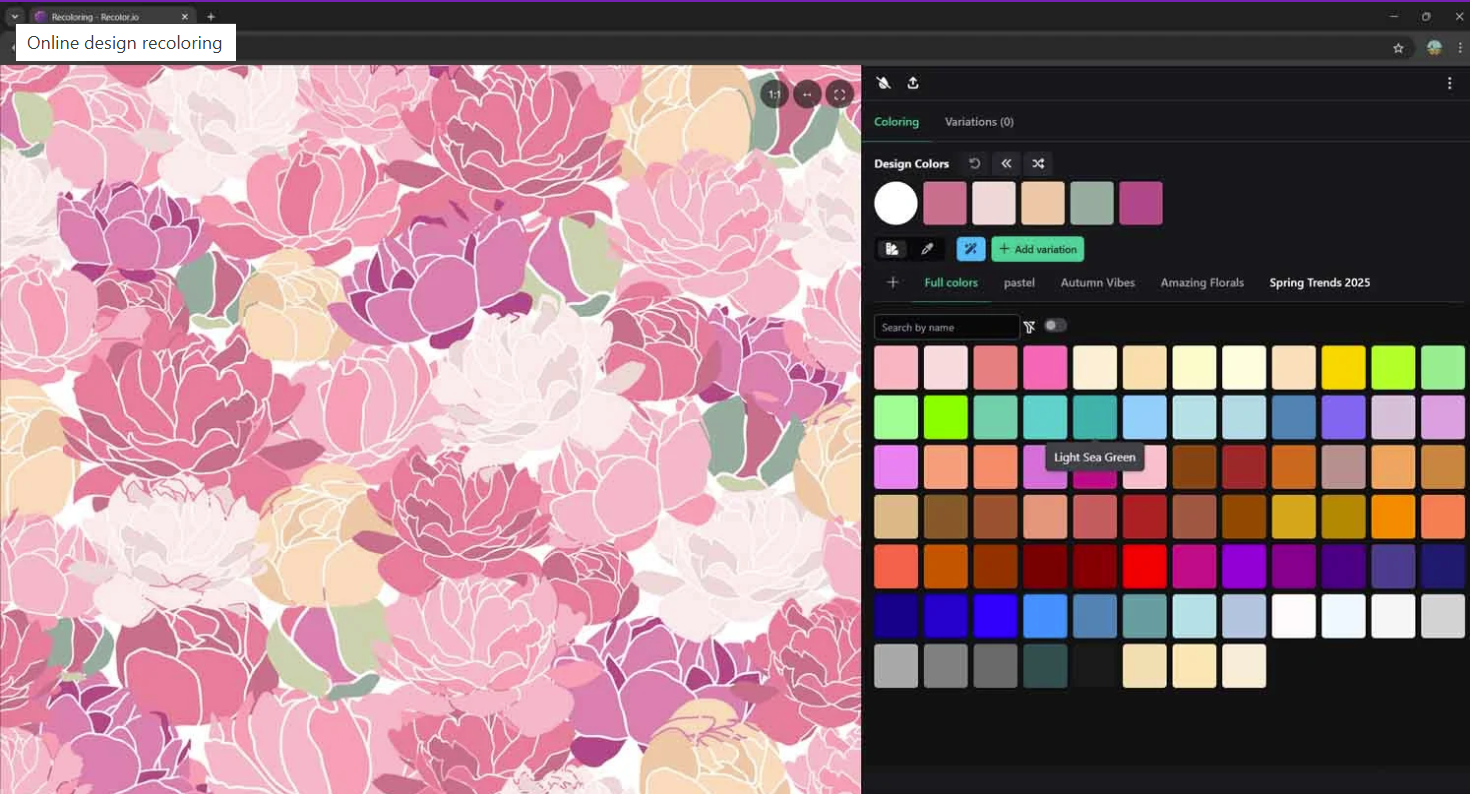The width and height of the screenshot is (1470, 794).
Task: Undo Design Colors changes with the revert icon
Action: [x=974, y=163]
